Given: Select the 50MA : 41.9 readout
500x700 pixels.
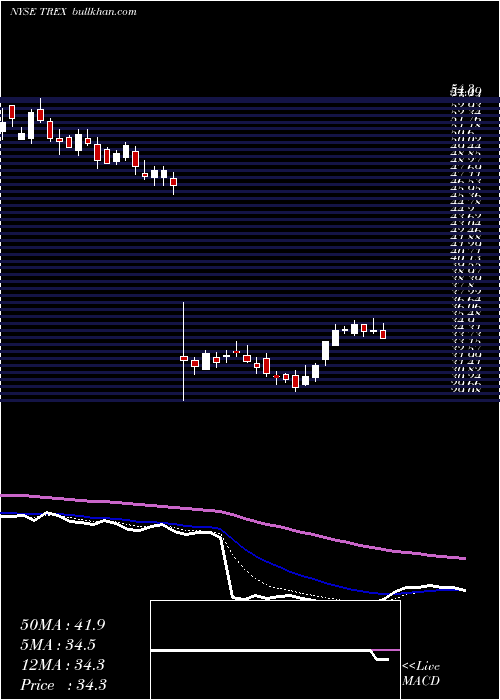Looking at the screenshot, I should tap(63, 625).
